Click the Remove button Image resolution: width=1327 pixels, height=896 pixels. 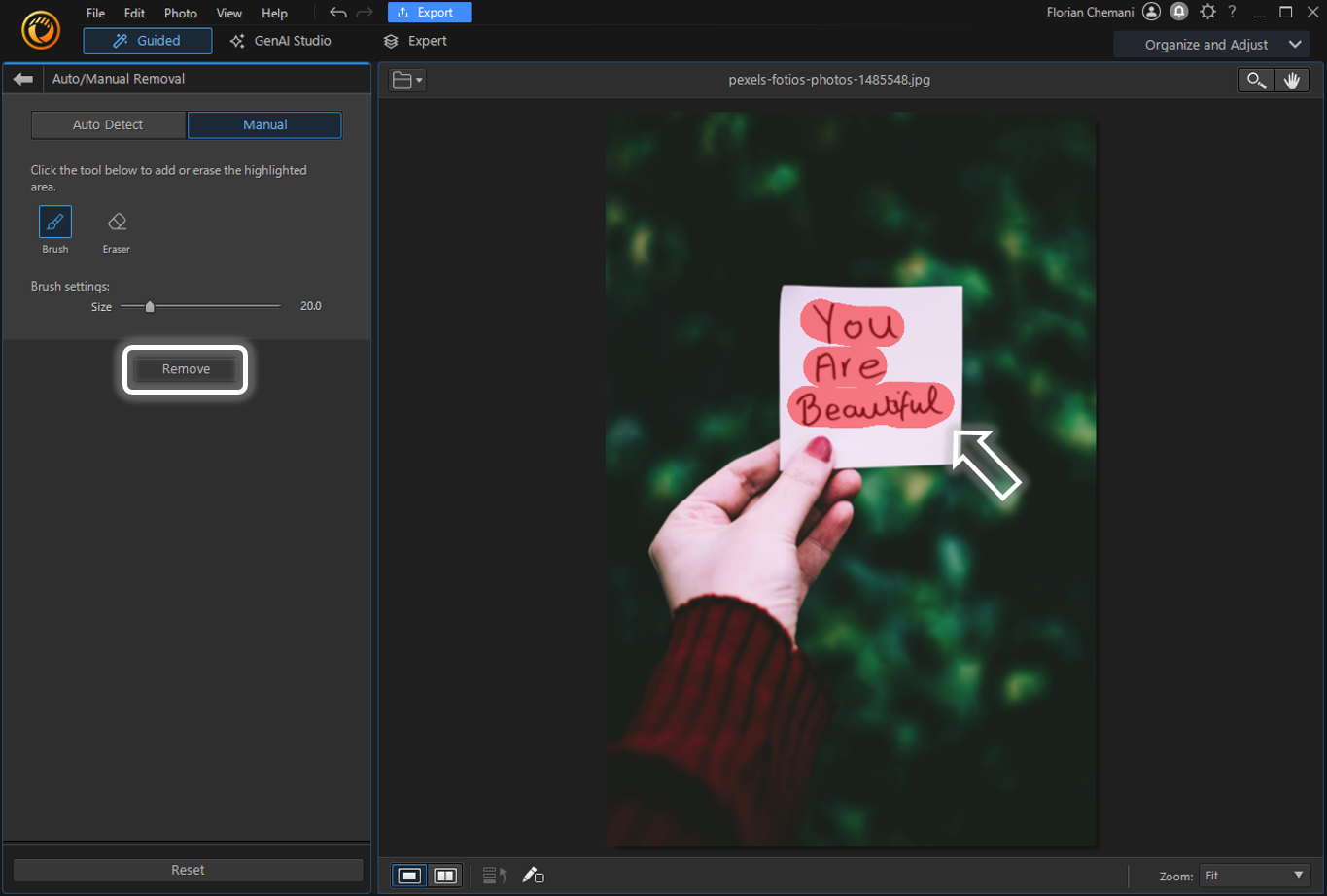click(x=184, y=369)
